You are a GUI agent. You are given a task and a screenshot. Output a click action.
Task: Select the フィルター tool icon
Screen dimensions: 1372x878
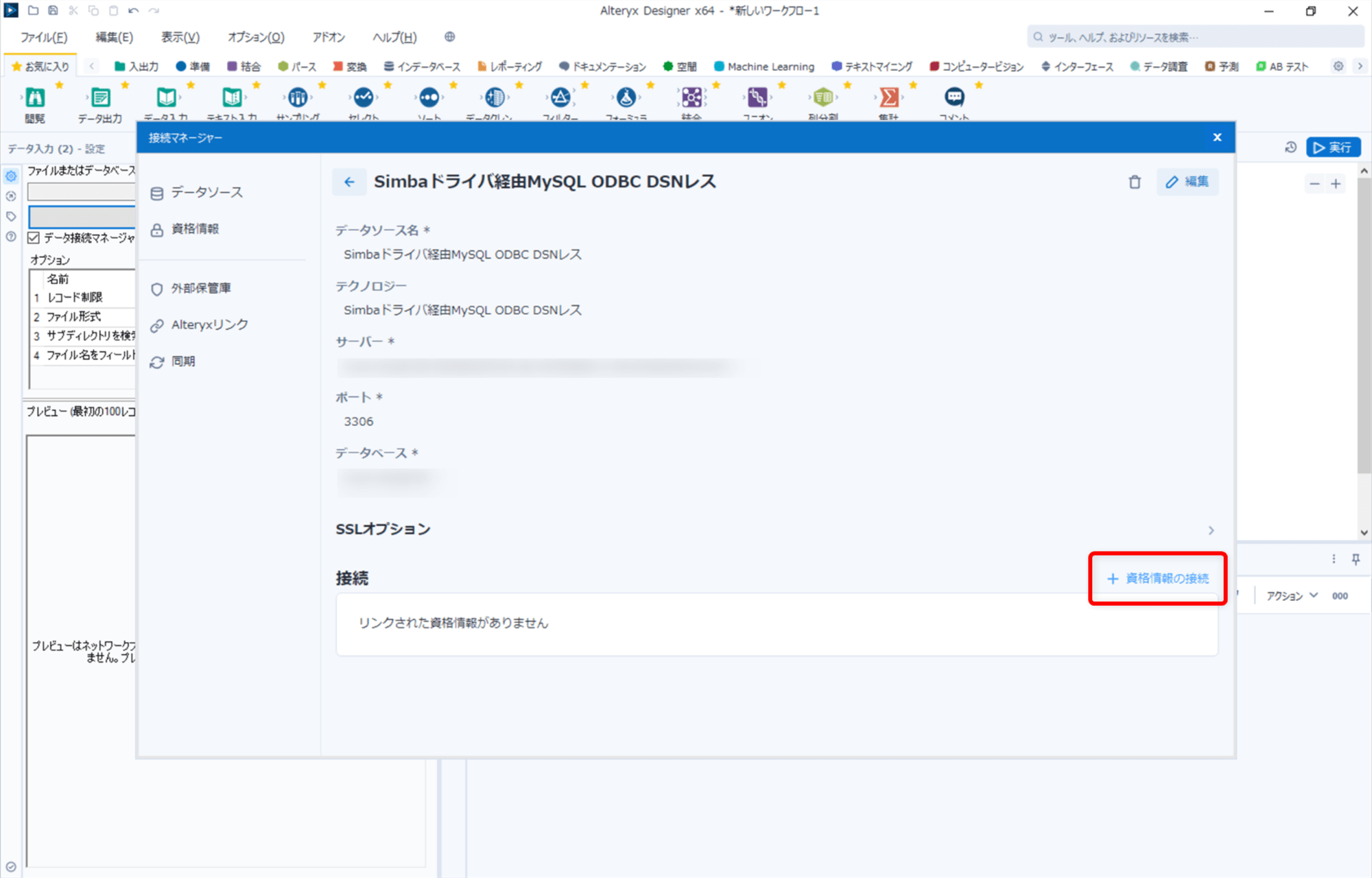pyautogui.click(x=560, y=97)
